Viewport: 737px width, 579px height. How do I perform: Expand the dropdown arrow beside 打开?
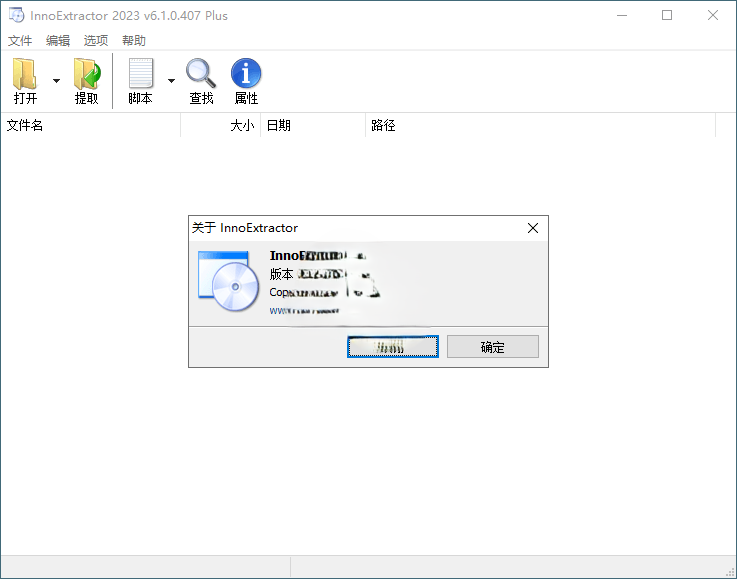[x=56, y=81]
